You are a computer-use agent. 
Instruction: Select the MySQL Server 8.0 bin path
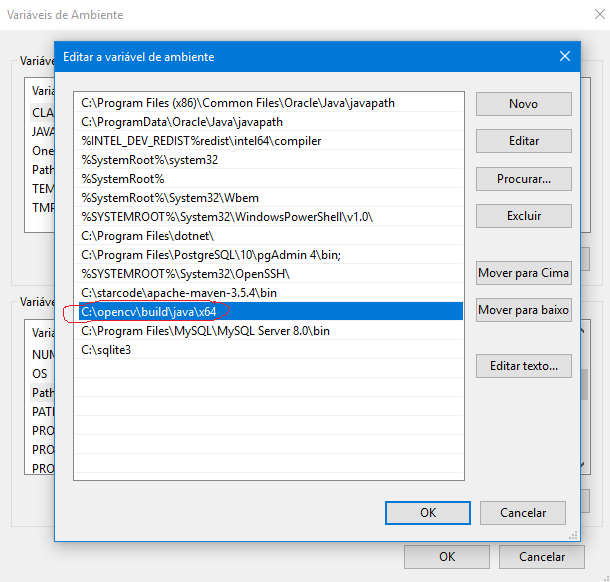coord(205,330)
